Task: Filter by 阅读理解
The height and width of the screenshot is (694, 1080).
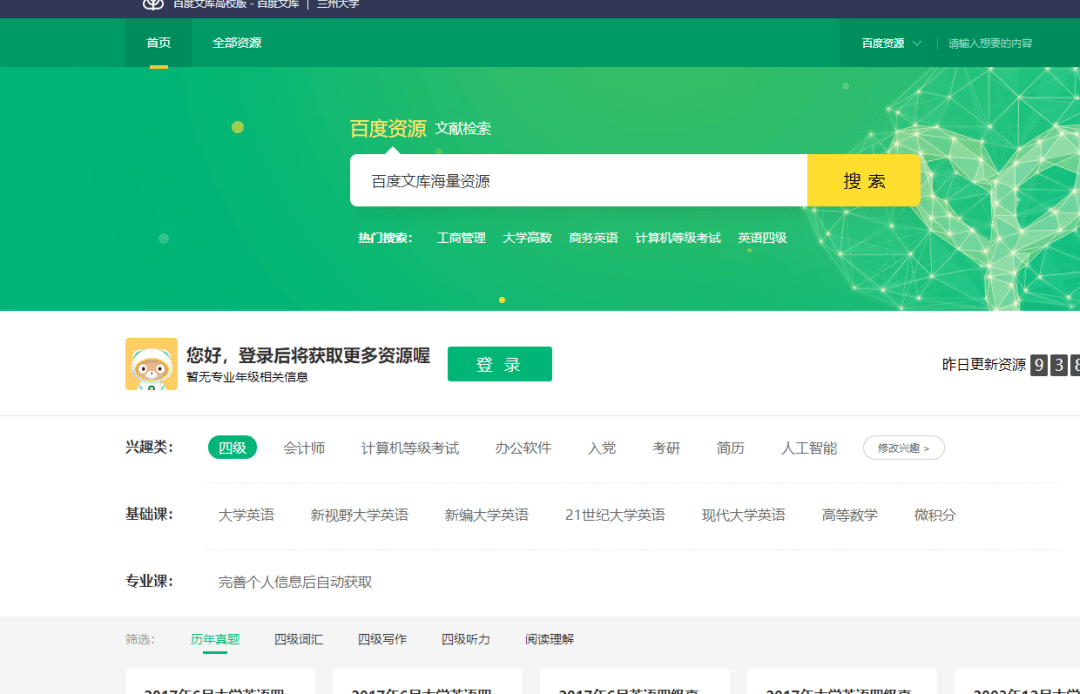Action: (549, 640)
